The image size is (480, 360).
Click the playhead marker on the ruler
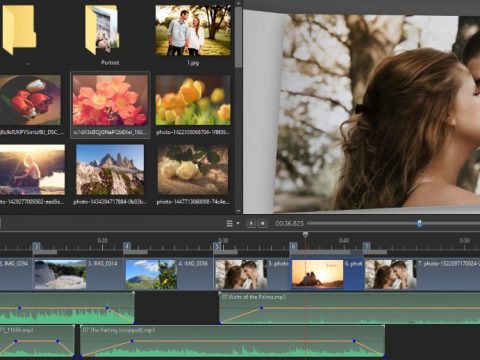(x=305, y=235)
